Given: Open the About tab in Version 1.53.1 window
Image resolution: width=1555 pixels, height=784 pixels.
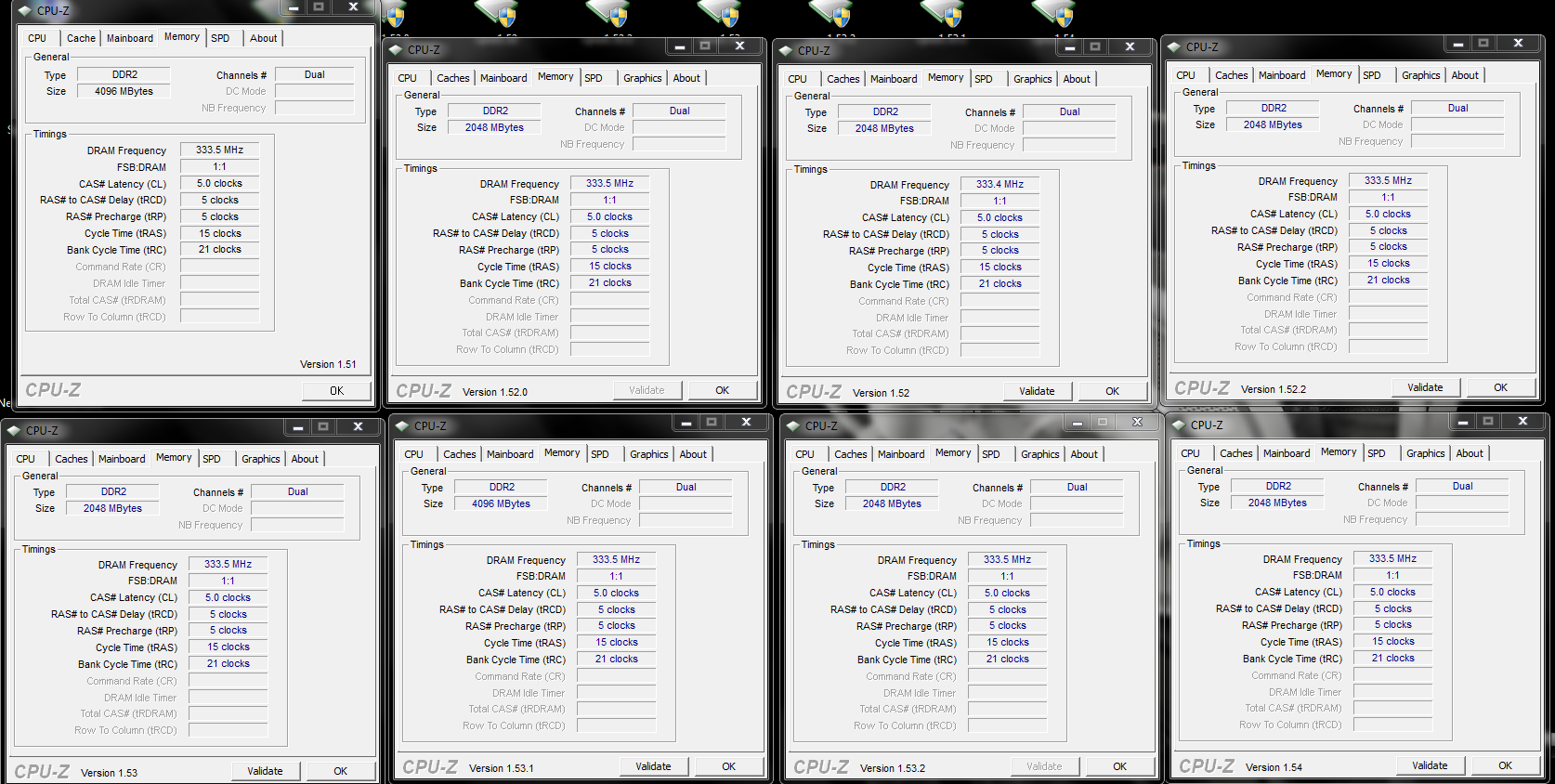Looking at the screenshot, I should (x=693, y=454).
